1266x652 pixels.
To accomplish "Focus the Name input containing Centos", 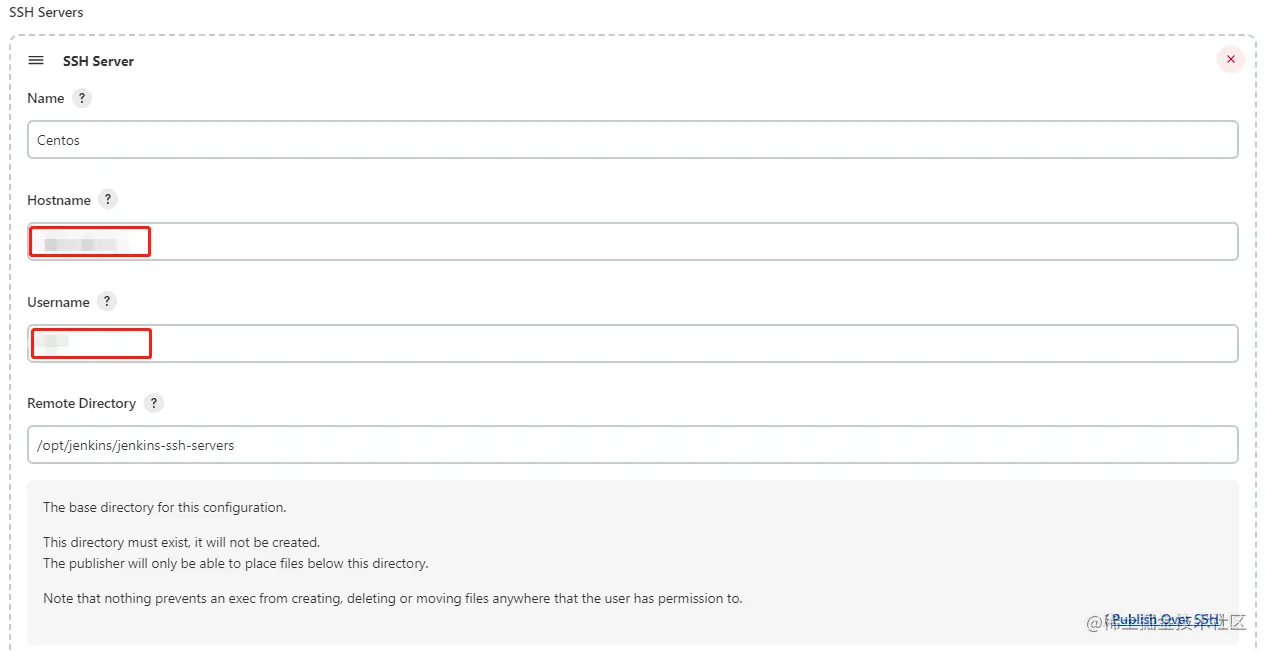I will tap(632, 140).
